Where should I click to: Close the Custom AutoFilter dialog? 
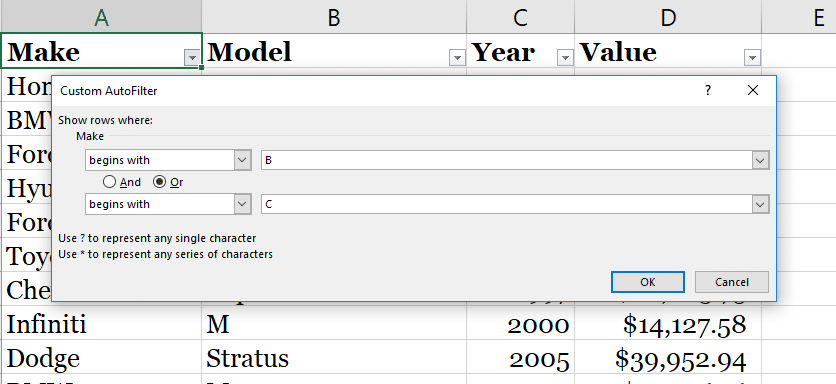pyautogui.click(x=753, y=91)
